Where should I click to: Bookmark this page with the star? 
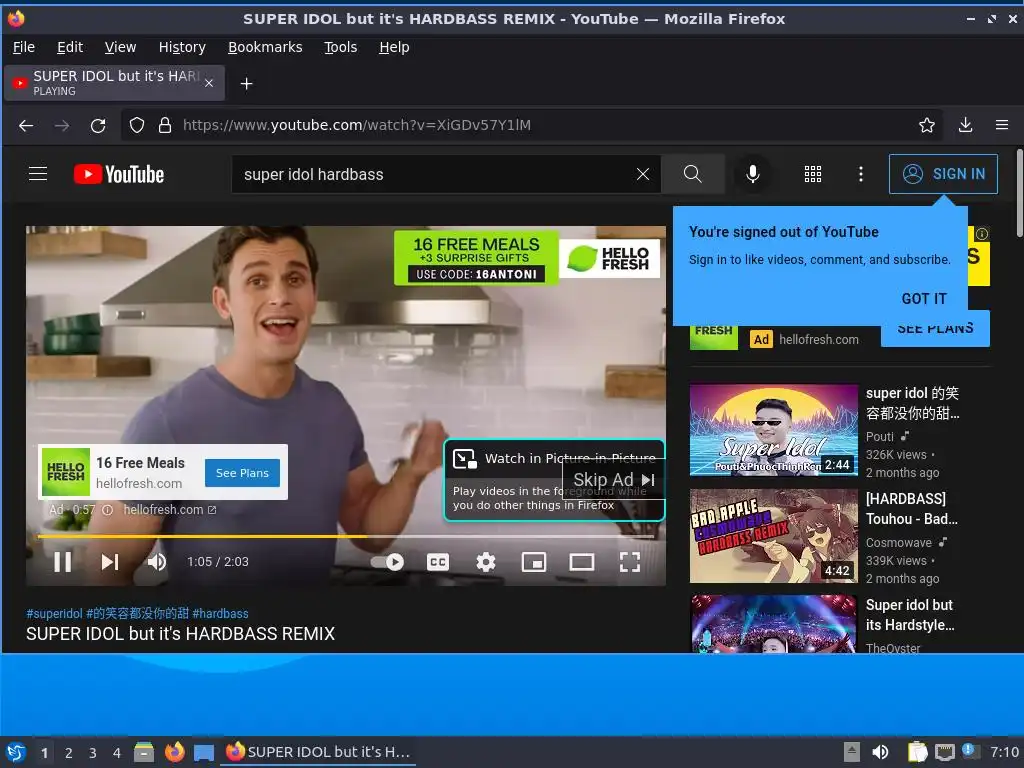927,125
